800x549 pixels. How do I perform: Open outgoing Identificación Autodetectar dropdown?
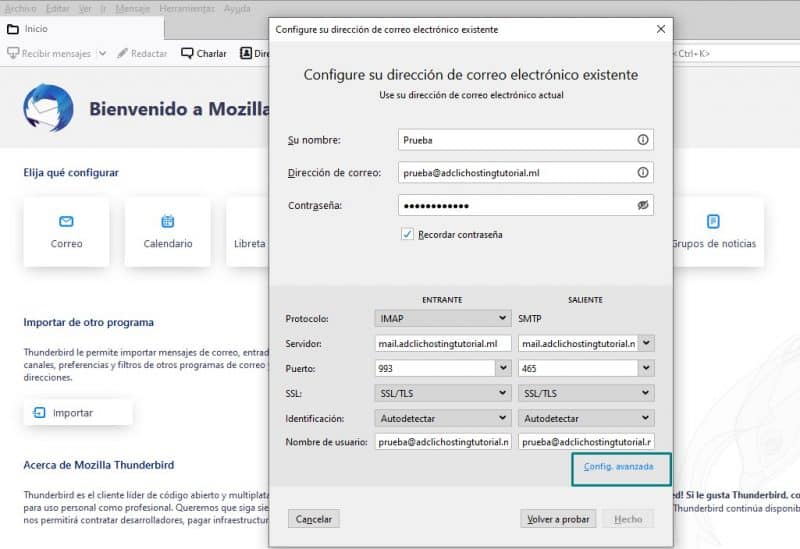click(586, 418)
